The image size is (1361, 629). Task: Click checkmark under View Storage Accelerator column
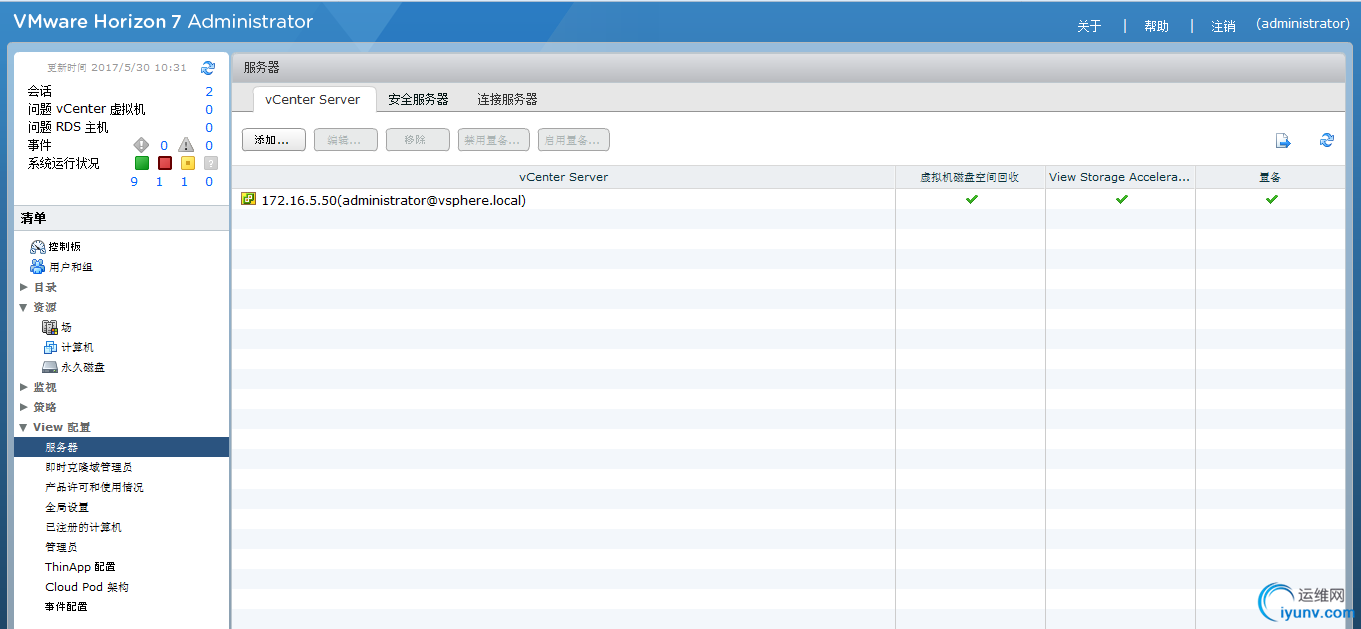point(1121,199)
